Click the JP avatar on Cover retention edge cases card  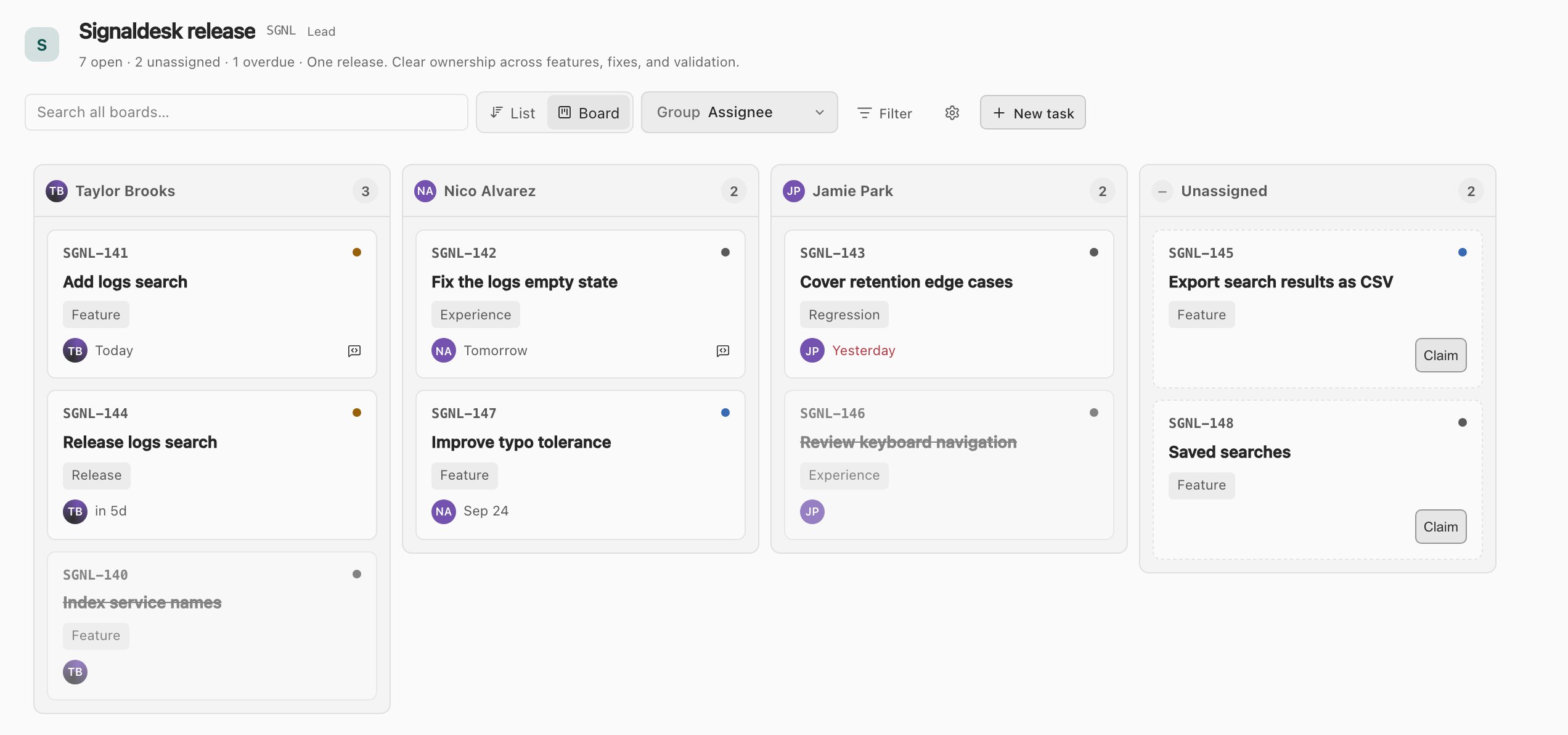[x=812, y=351]
